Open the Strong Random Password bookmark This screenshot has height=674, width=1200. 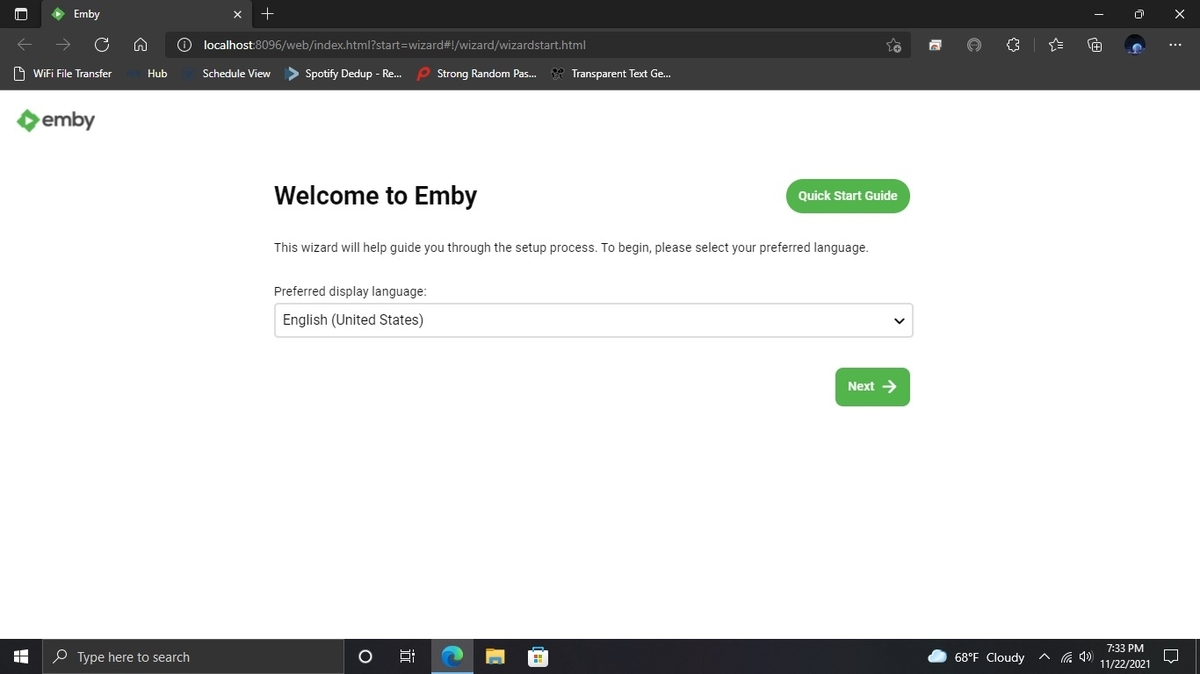click(x=477, y=74)
